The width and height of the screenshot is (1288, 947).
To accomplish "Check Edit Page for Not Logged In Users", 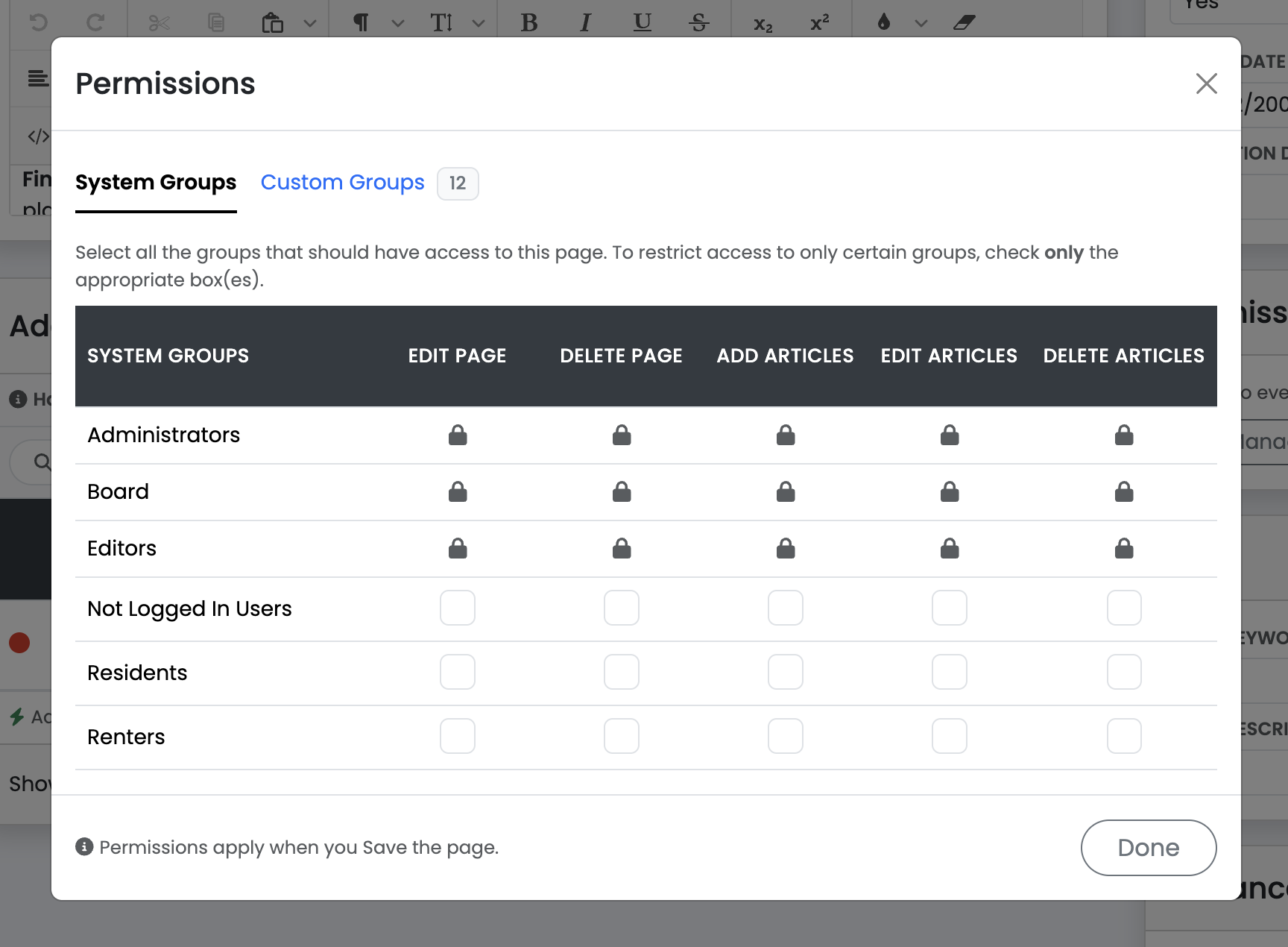I will coord(458,608).
